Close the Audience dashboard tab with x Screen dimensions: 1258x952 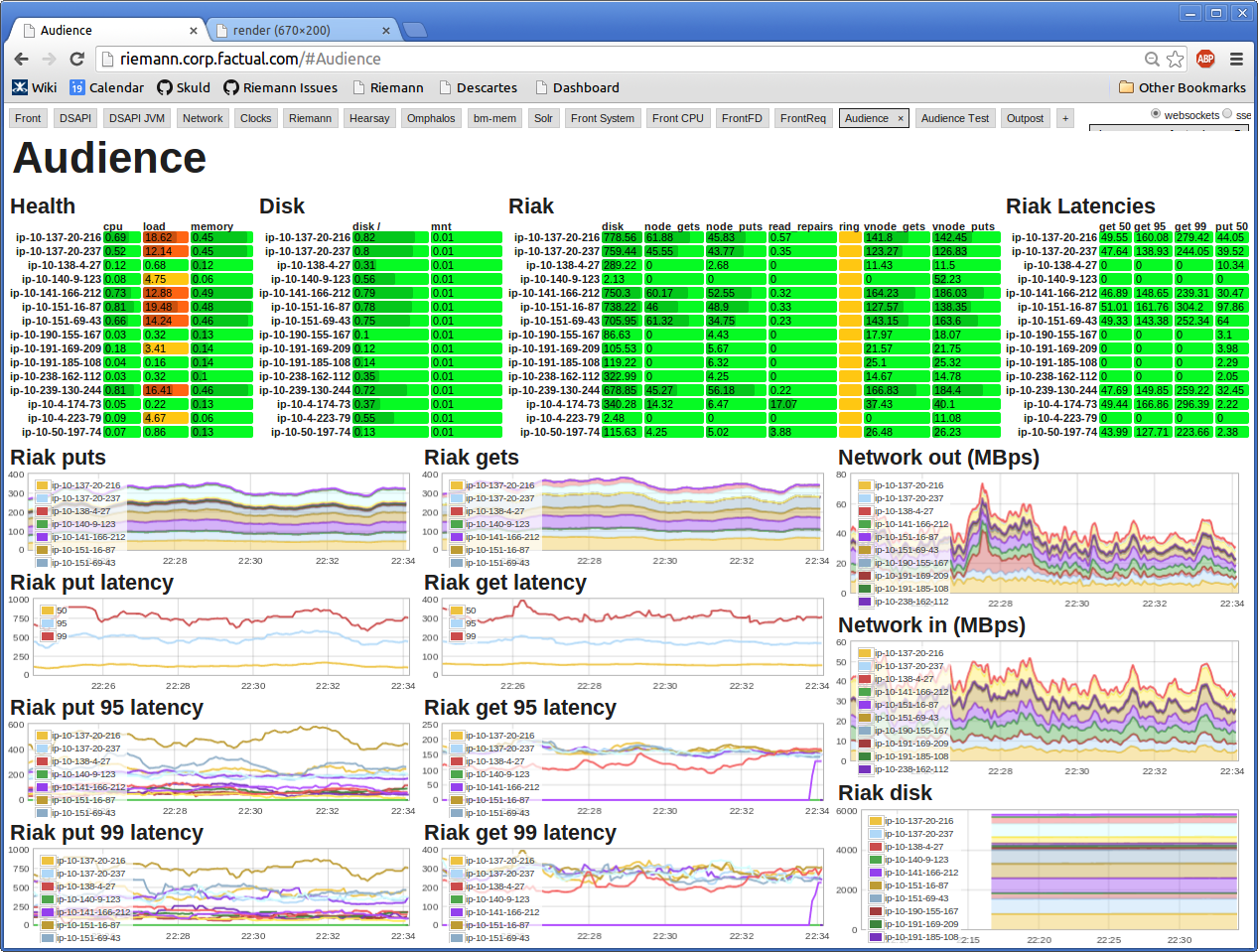click(901, 118)
